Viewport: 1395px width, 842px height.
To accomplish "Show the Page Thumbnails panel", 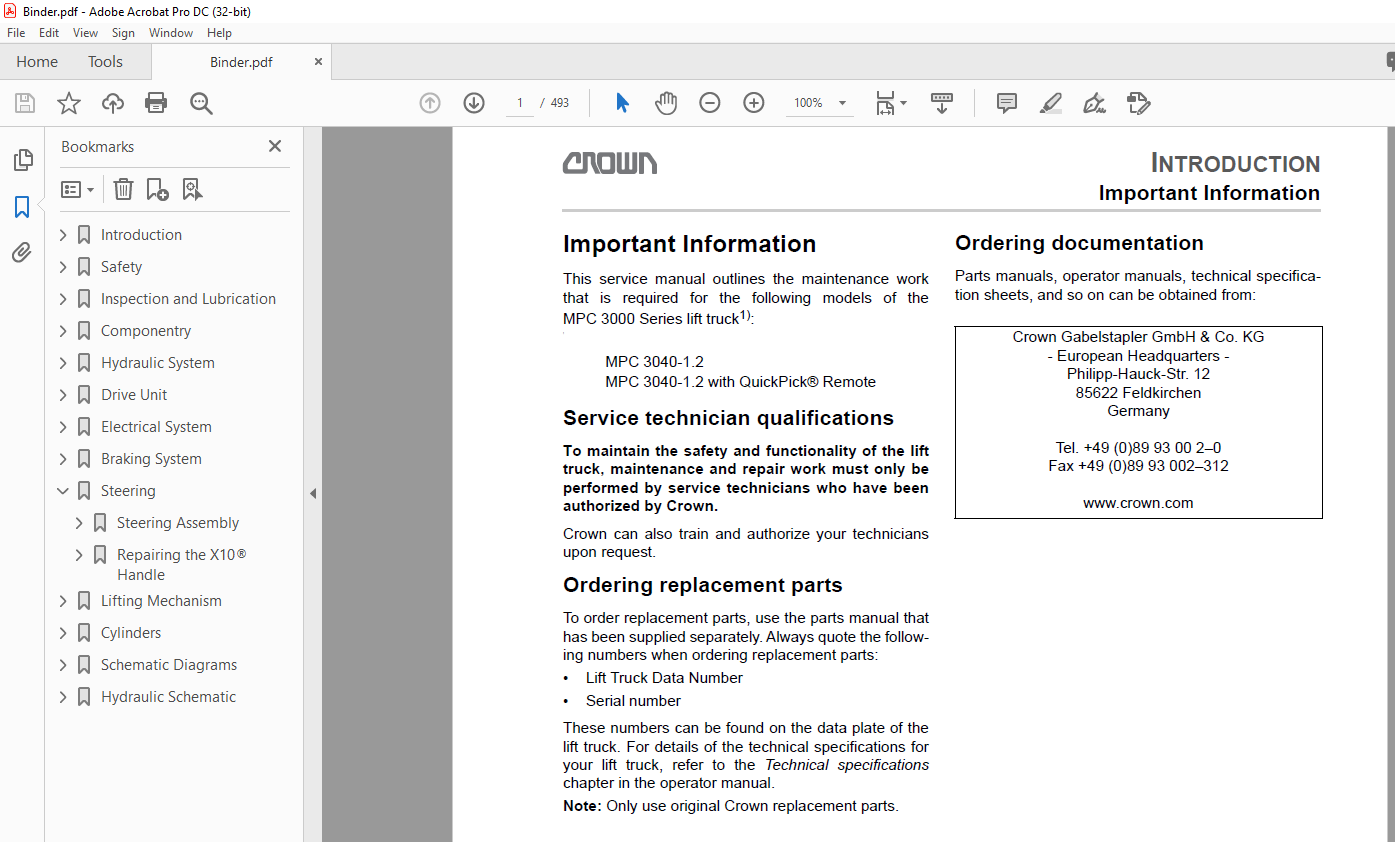I will coord(22,160).
